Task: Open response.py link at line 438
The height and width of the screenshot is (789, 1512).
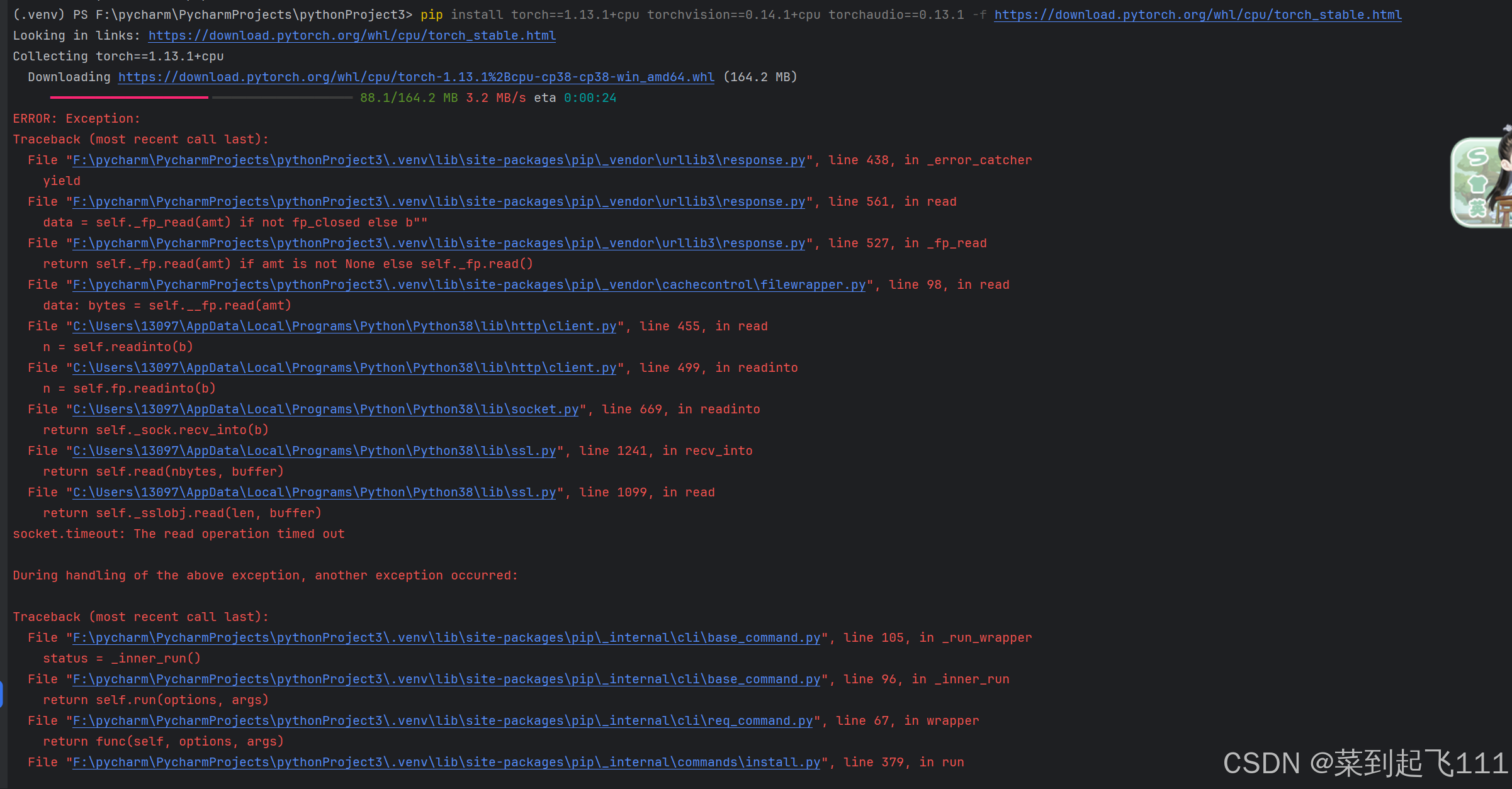Action: click(439, 160)
